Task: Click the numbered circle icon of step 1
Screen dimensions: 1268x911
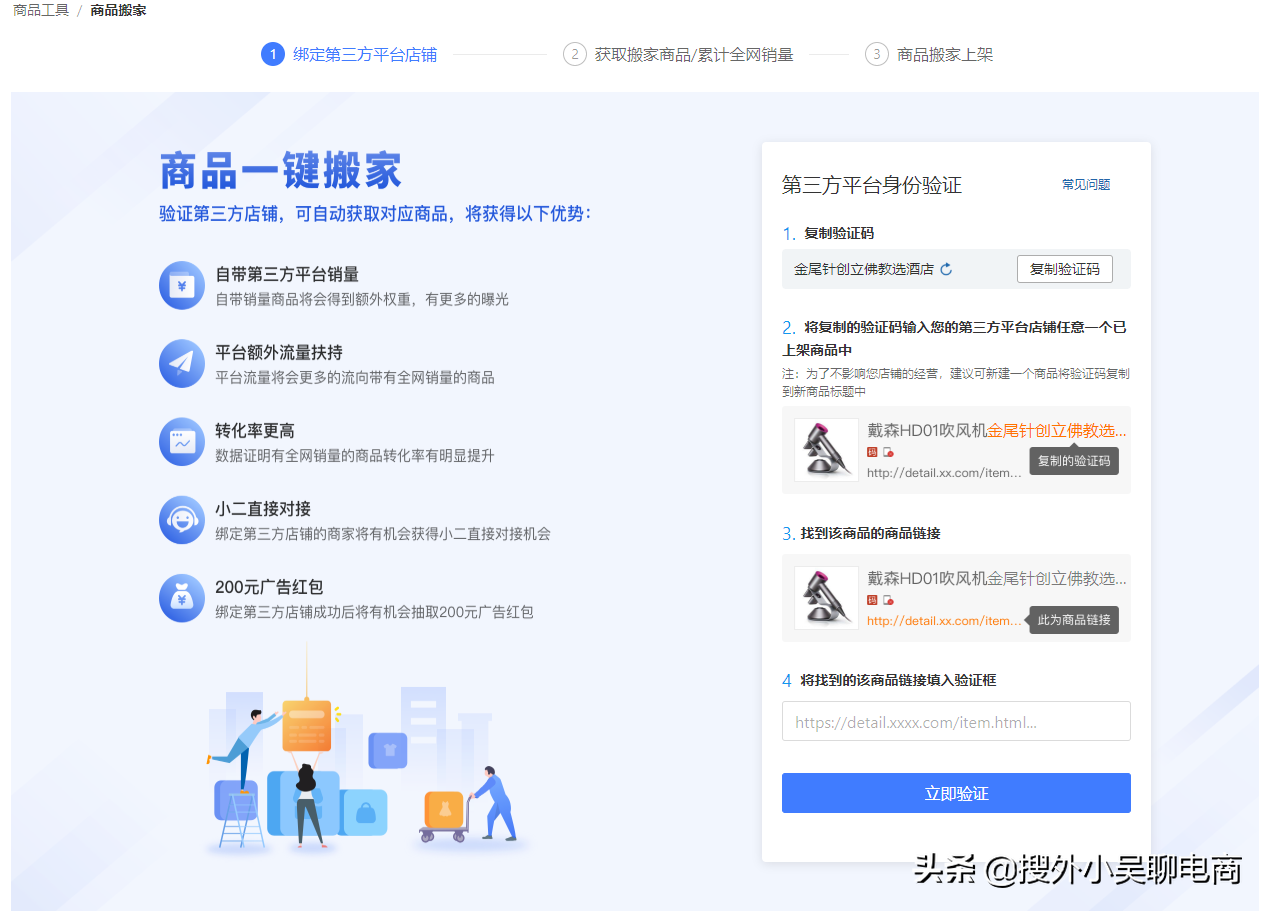Action: pos(273,54)
